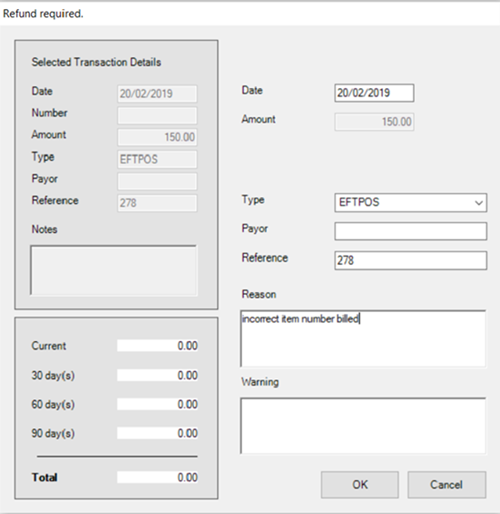Click the read-only transaction Amount field
Screen dimensions: 500x514
[157, 137]
